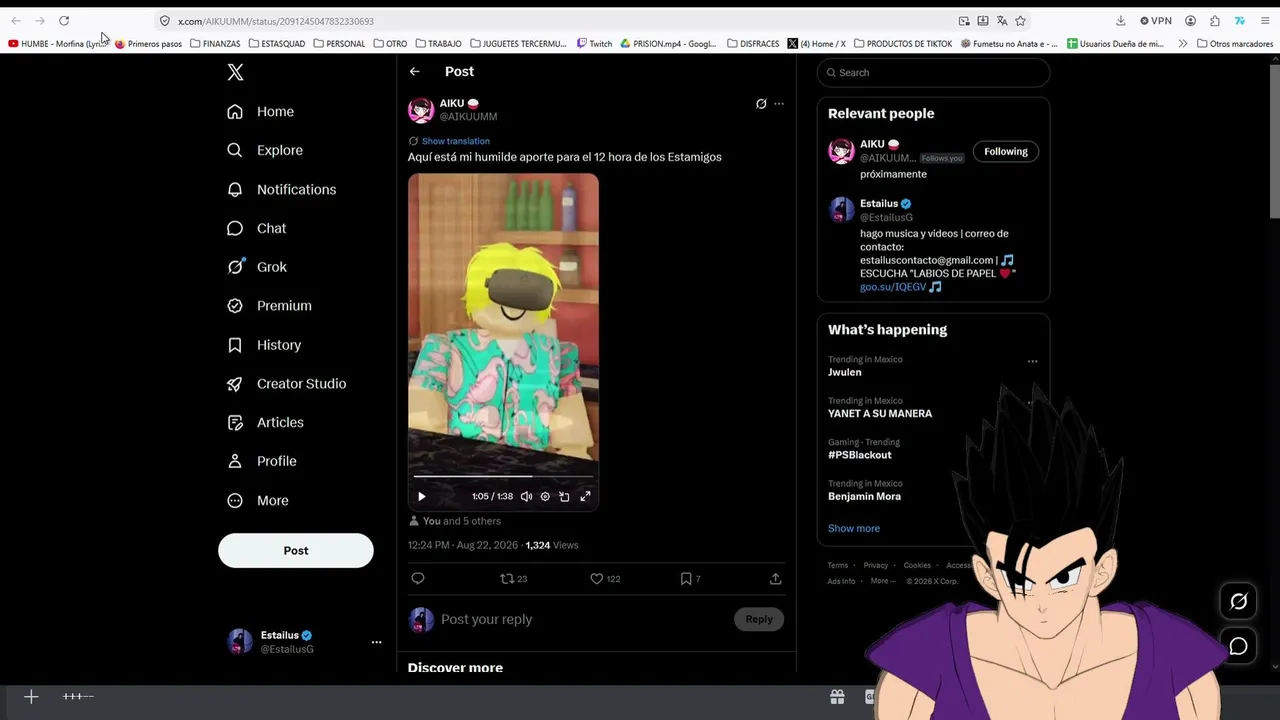The height and width of the screenshot is (720, 1280).
Task: Open the TRABAJO bookmarks folder
Action: (438, 44)
